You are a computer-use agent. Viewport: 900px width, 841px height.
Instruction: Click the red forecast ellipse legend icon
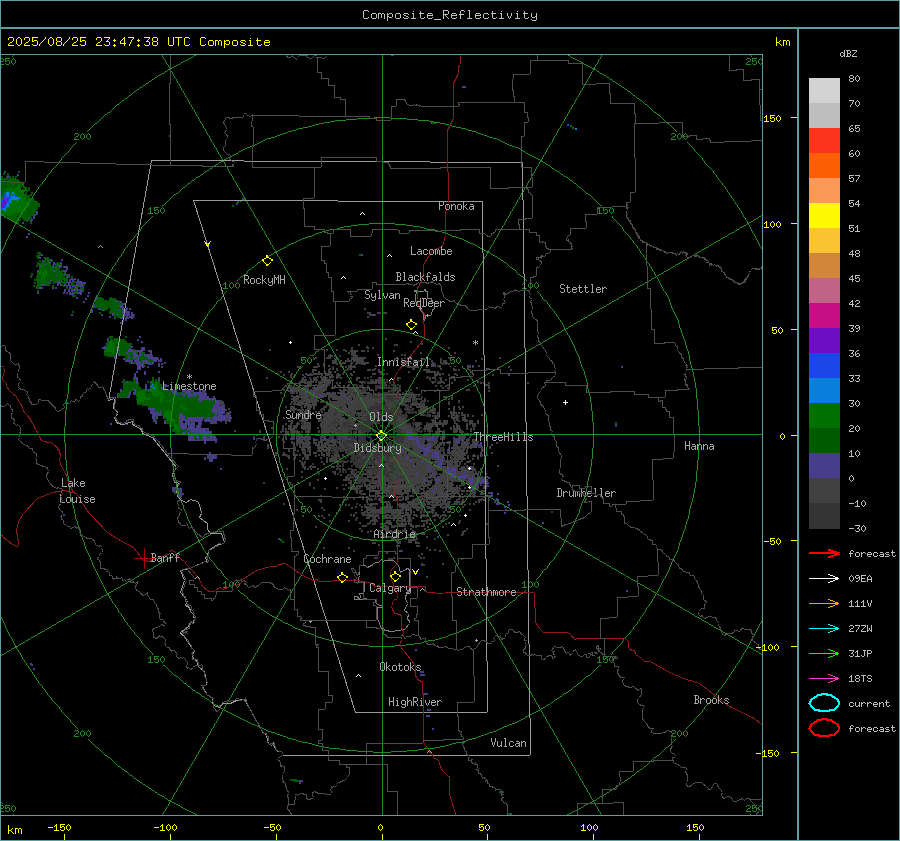click(824, 728)
